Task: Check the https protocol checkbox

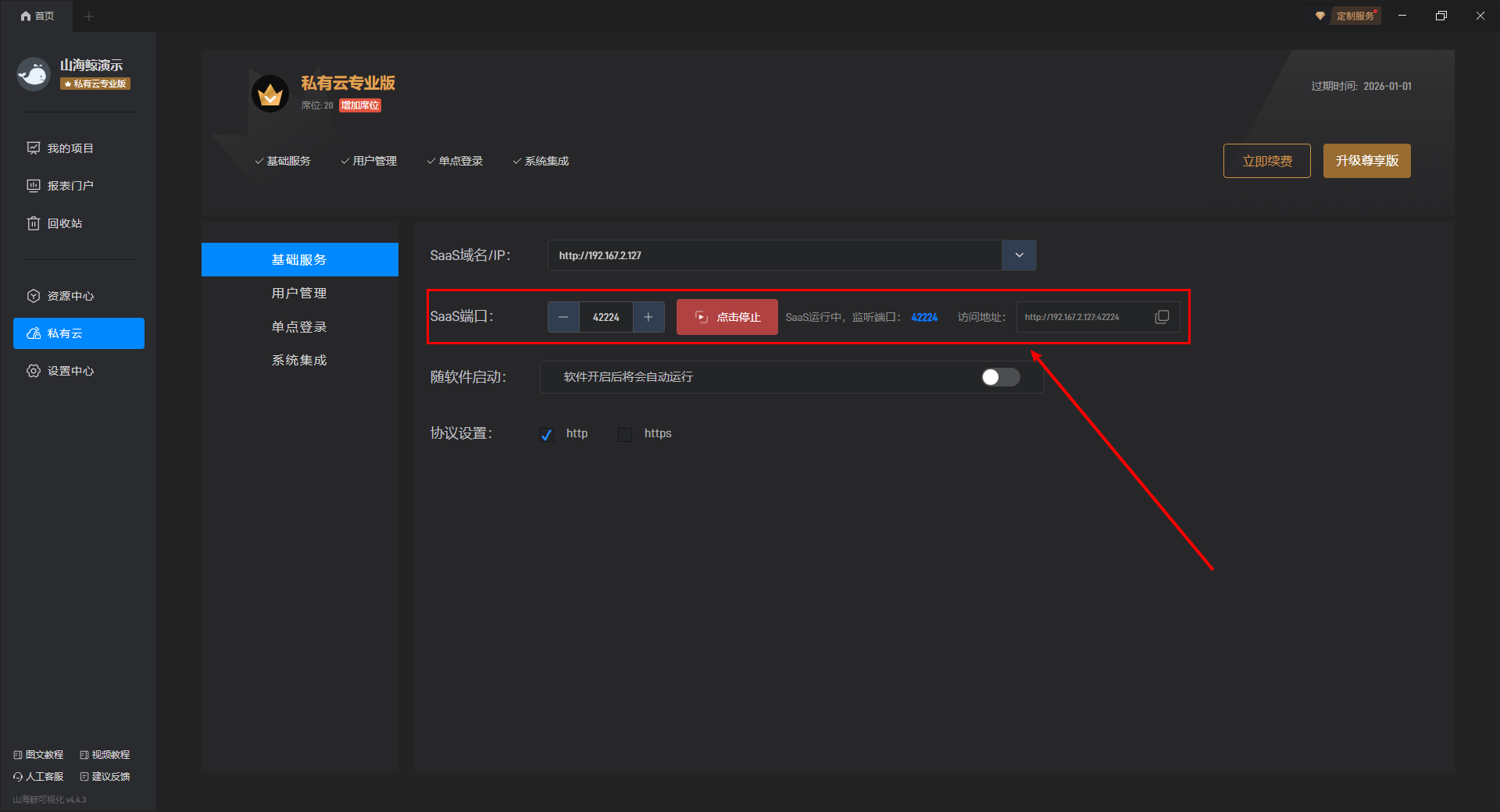Action: point(625,435)
